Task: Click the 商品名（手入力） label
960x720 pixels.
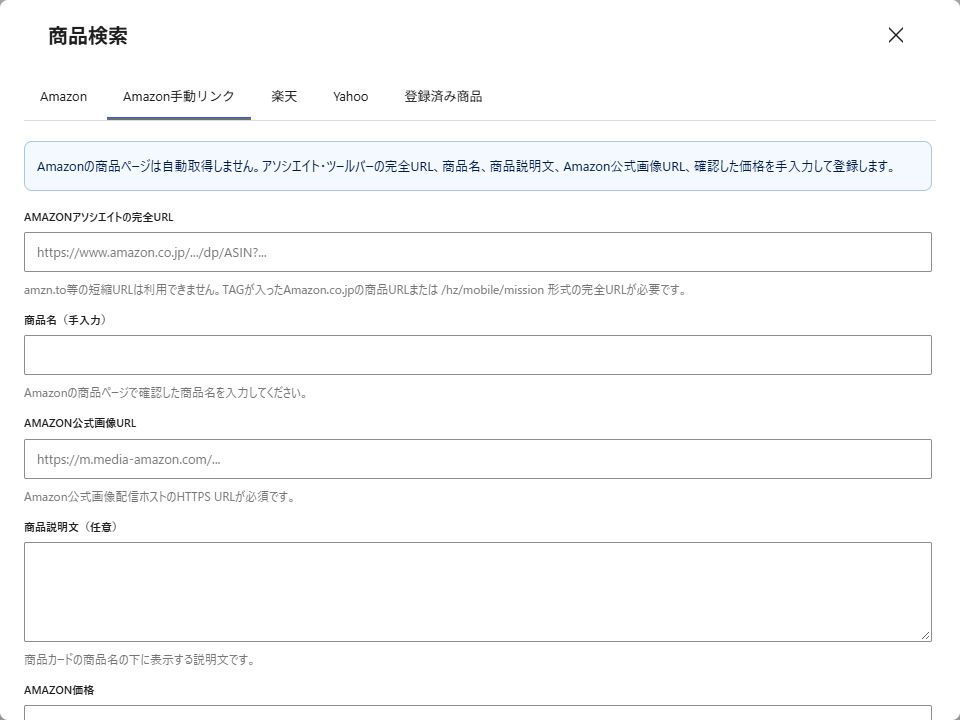Action: pos(66,320)
